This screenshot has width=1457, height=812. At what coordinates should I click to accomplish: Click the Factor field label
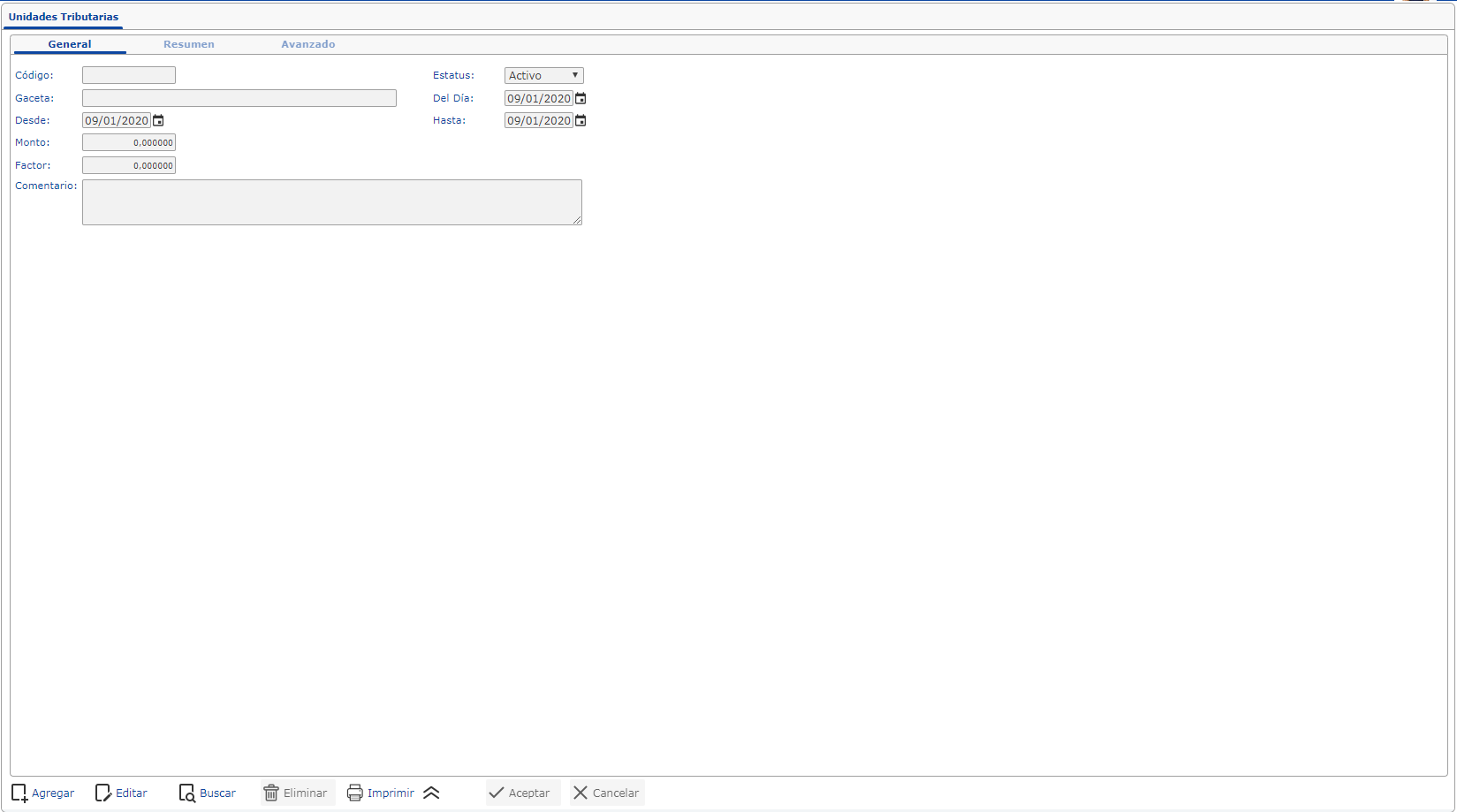coord(33,165)
